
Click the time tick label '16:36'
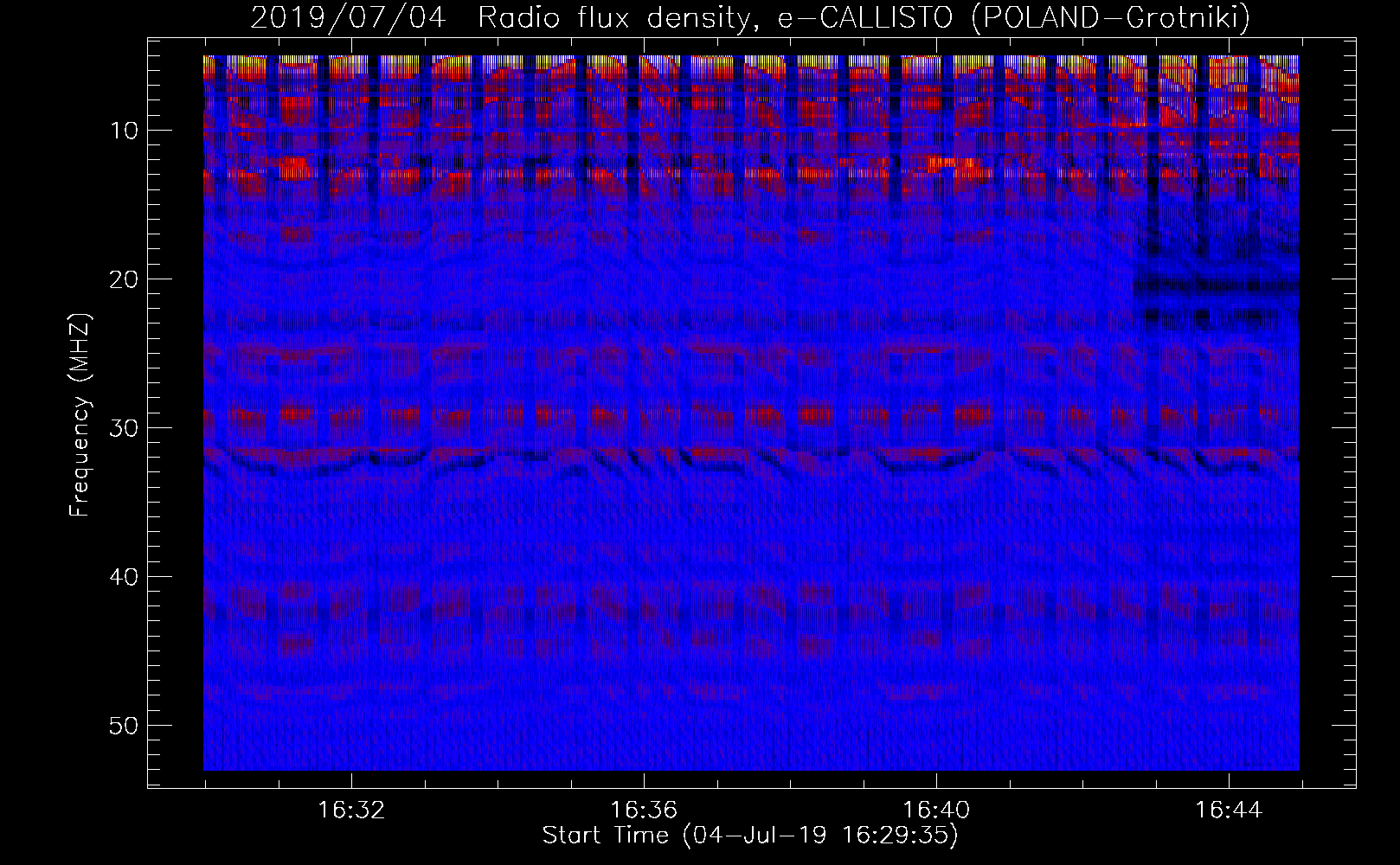(x=644, y=811)
